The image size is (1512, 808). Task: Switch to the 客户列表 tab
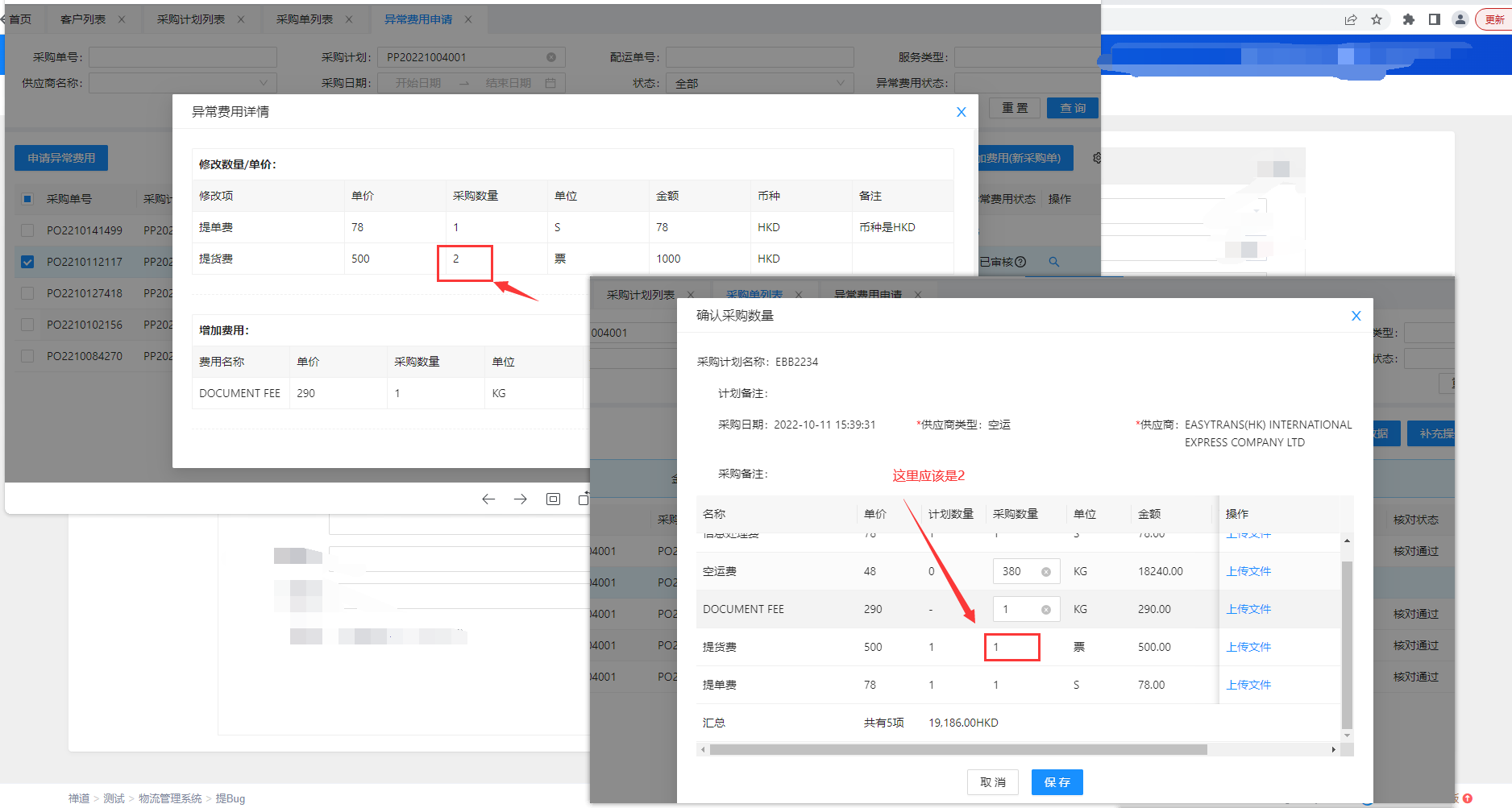[83, 19]
